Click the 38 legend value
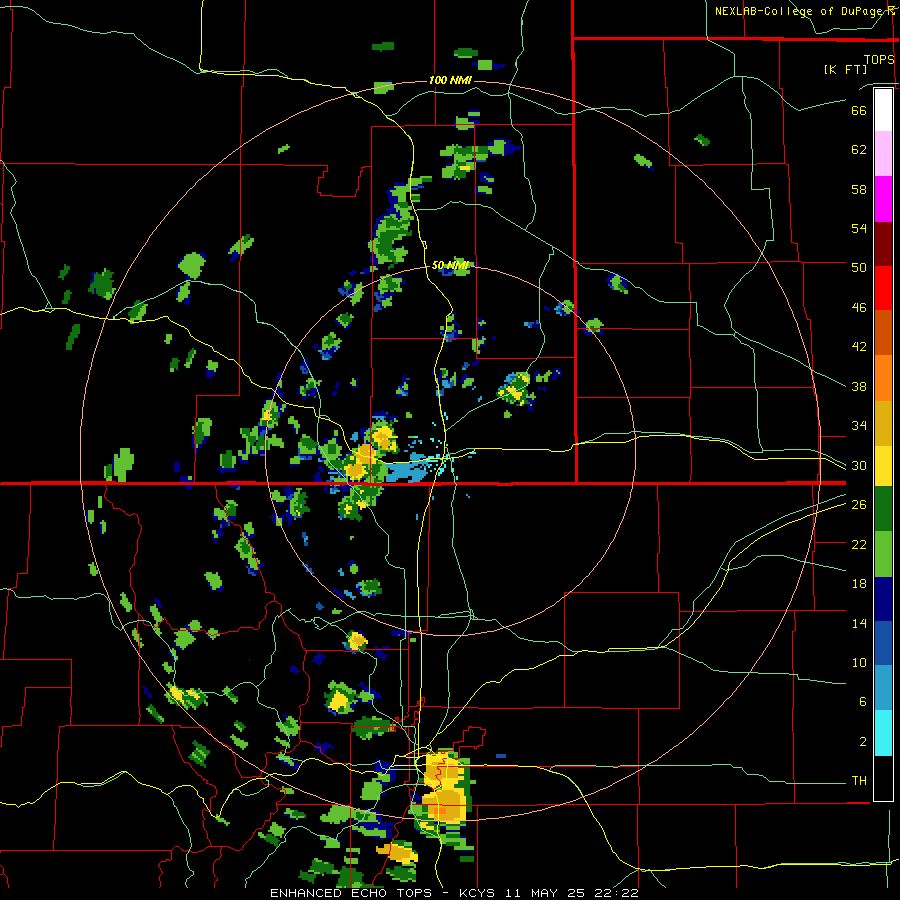This screenshot has width=900, height=900. [859, 386]
